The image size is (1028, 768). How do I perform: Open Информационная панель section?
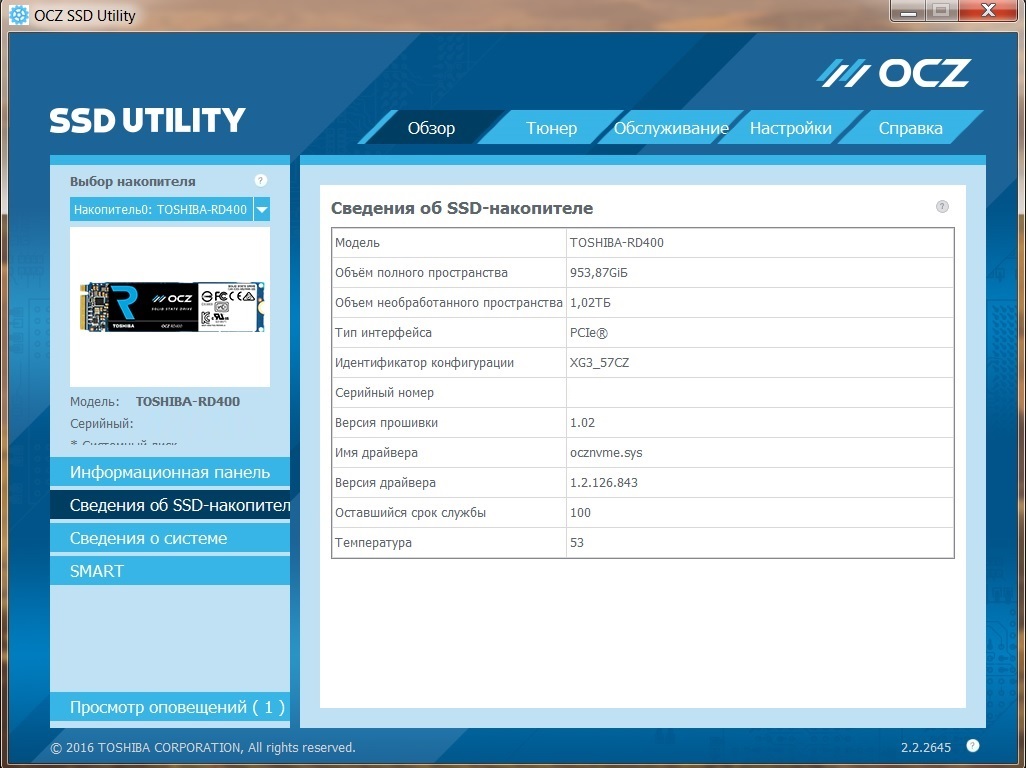coord(170,472)
